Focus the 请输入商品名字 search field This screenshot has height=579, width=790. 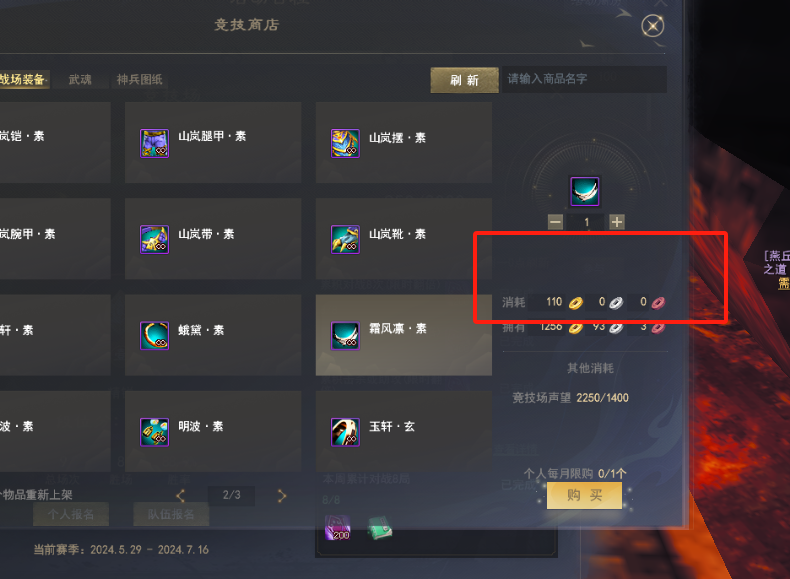[x=584, y=79]
